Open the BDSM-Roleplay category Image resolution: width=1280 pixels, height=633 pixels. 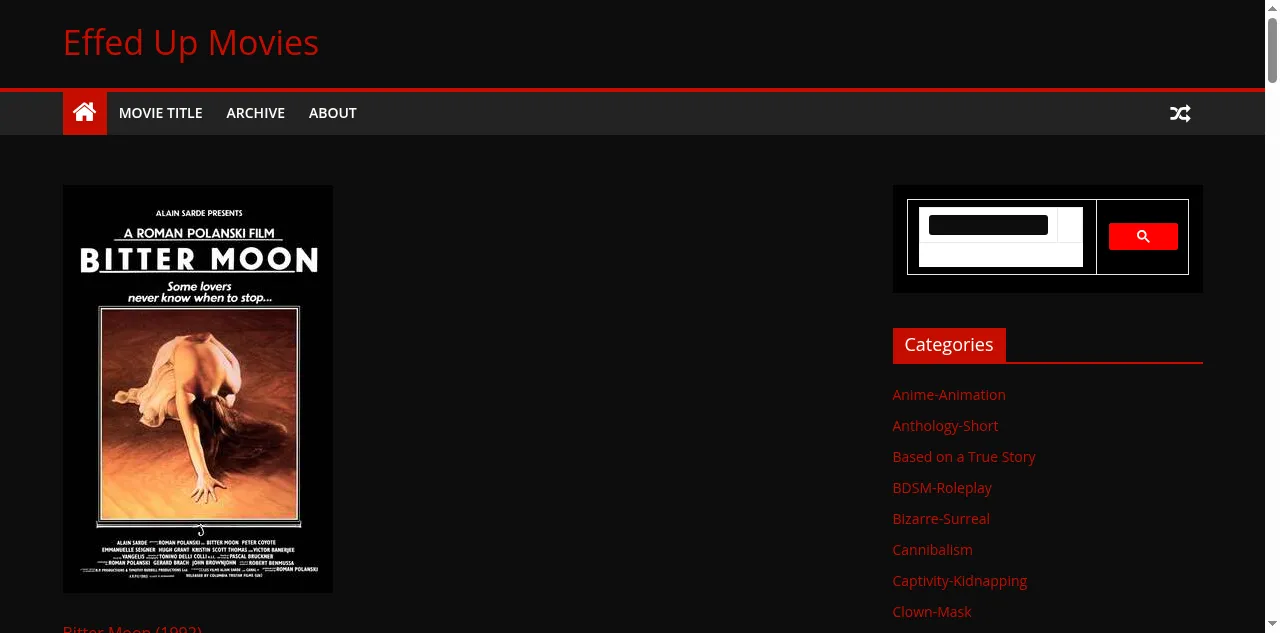(942, 488)
